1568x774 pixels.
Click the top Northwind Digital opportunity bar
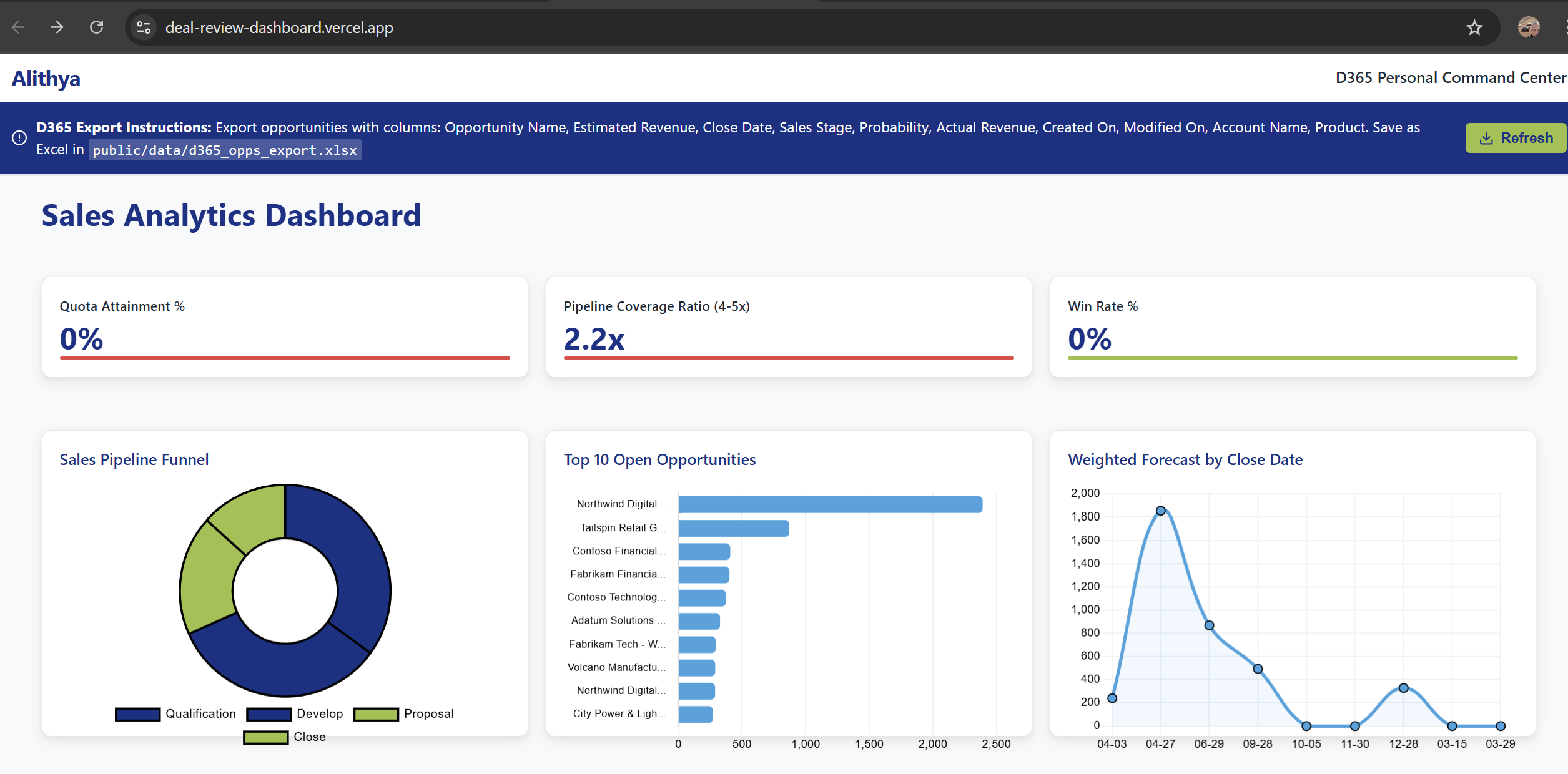tap(830, 504)
